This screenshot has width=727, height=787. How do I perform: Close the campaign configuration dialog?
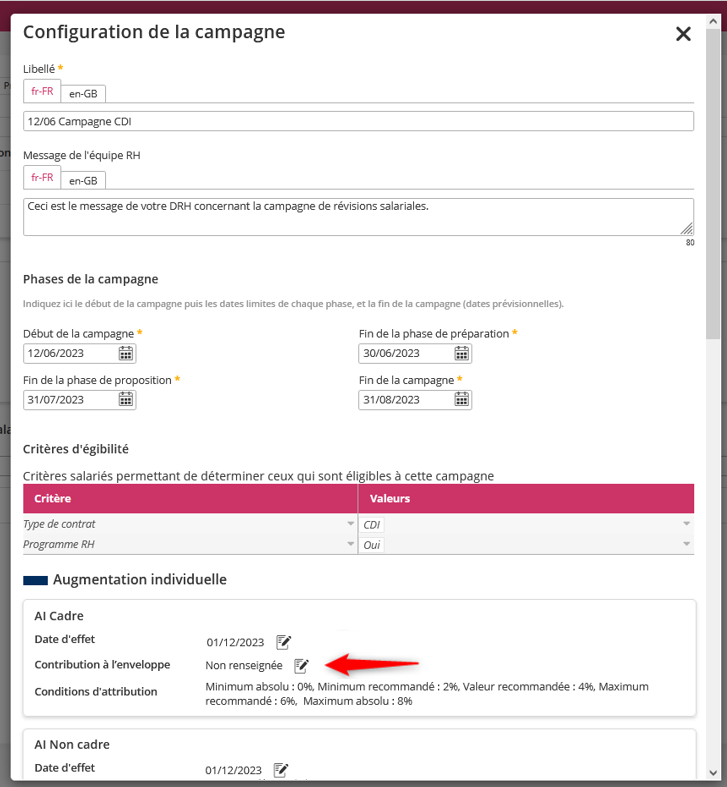[x=683, y=34]
